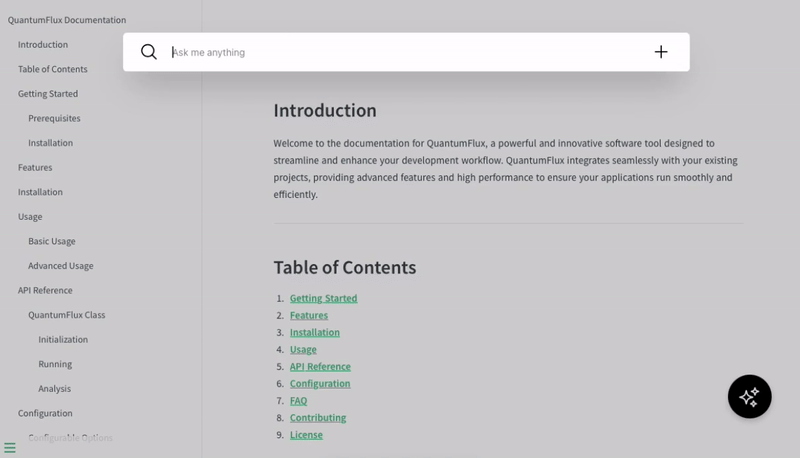Open Basic Usage in the sidebar

[x=51, y=241]
